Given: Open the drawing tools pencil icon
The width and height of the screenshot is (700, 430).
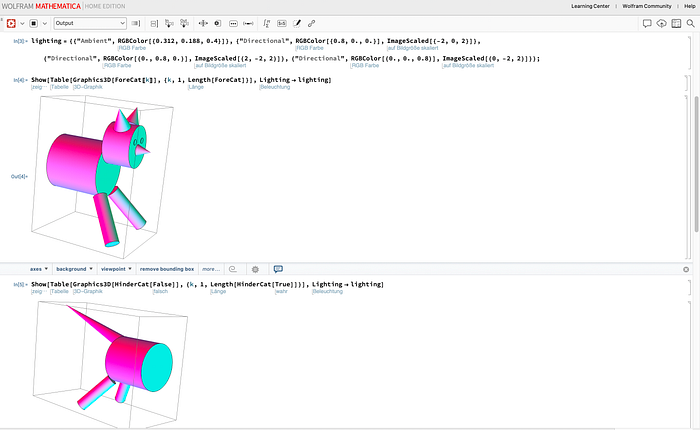Looking at the screenshot, I should click(297, 23).
